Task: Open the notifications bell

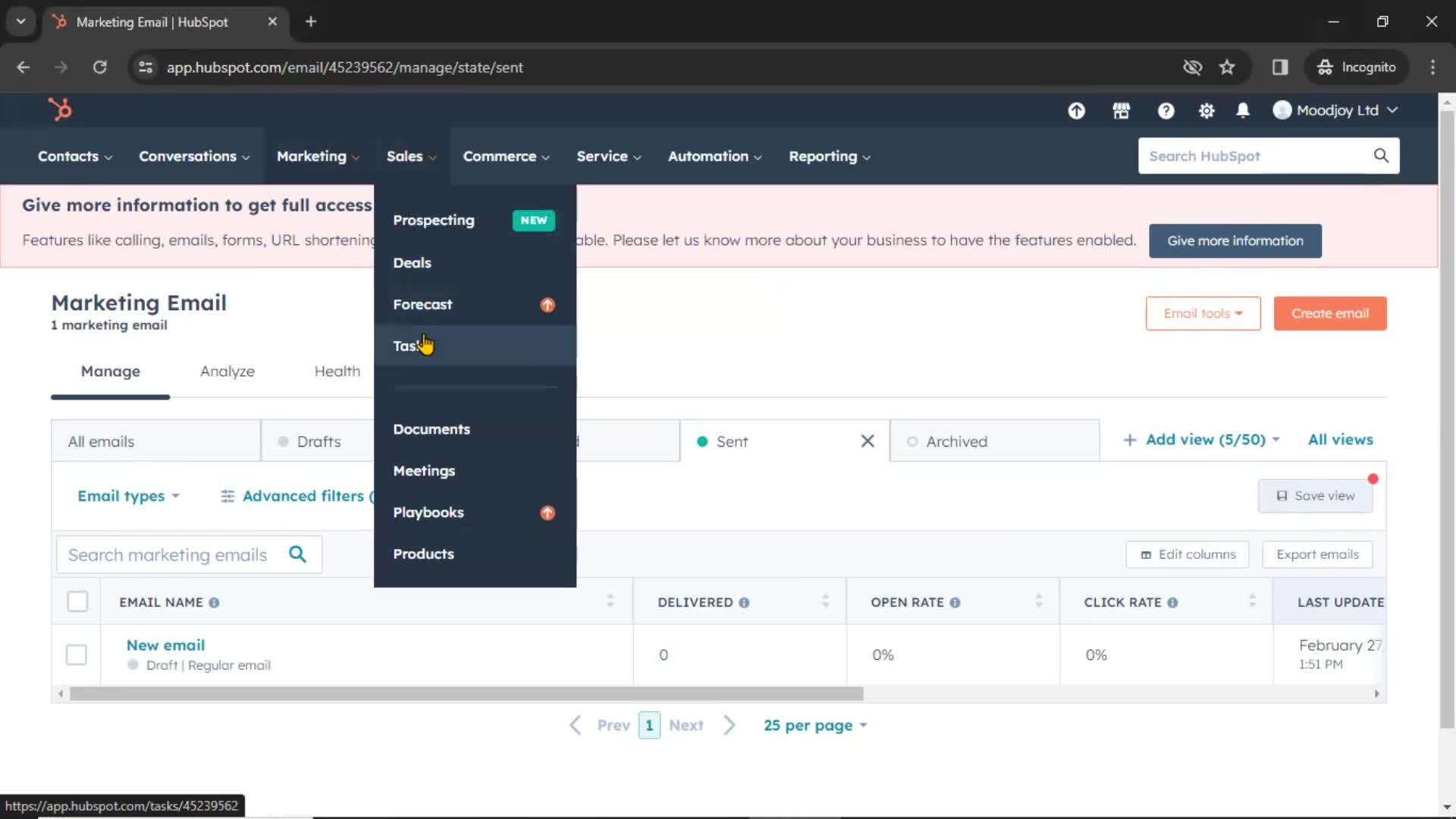Action: (x=1242, y=111)
